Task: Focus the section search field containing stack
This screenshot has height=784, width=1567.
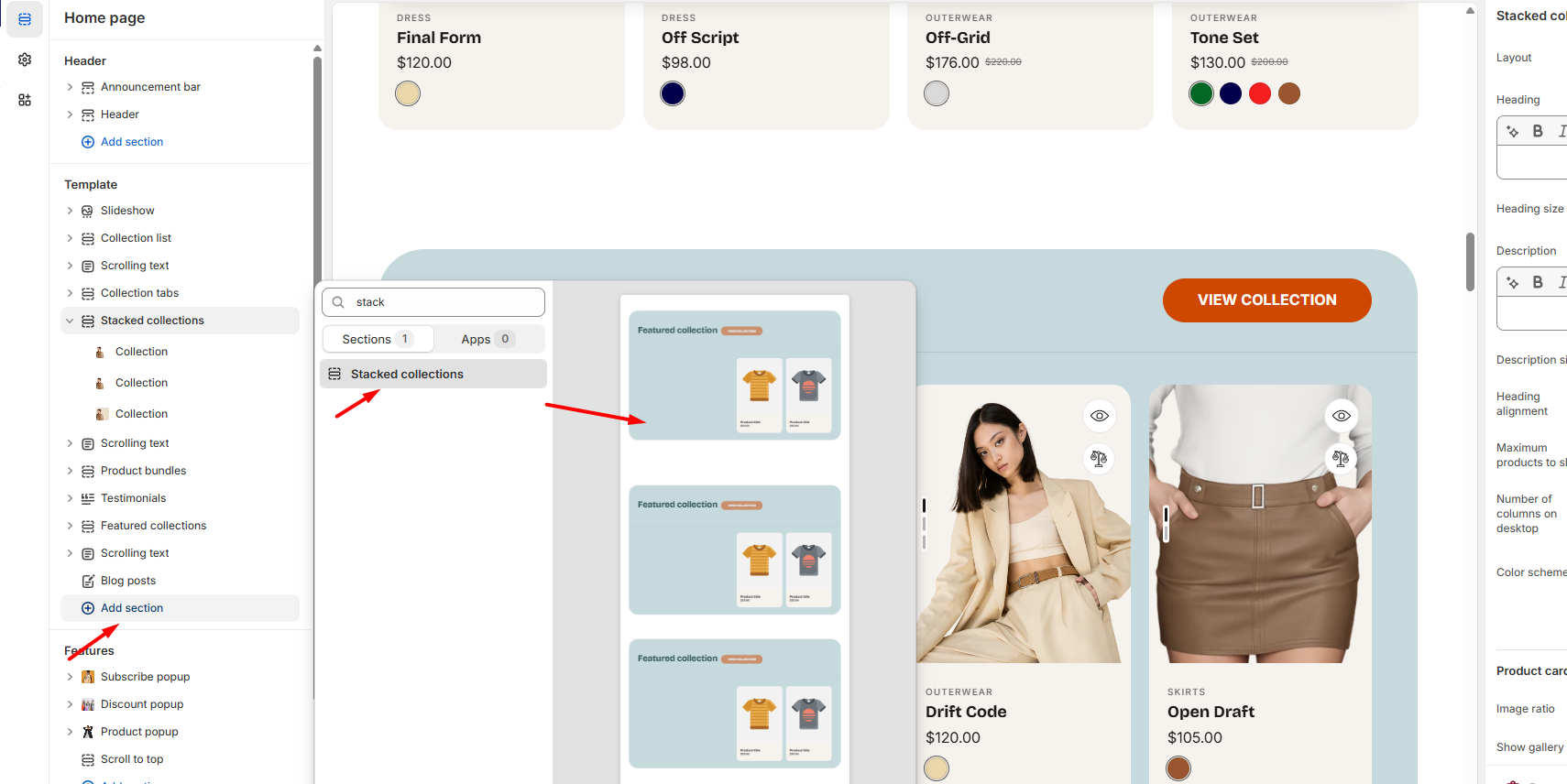Action: (433, 302)
